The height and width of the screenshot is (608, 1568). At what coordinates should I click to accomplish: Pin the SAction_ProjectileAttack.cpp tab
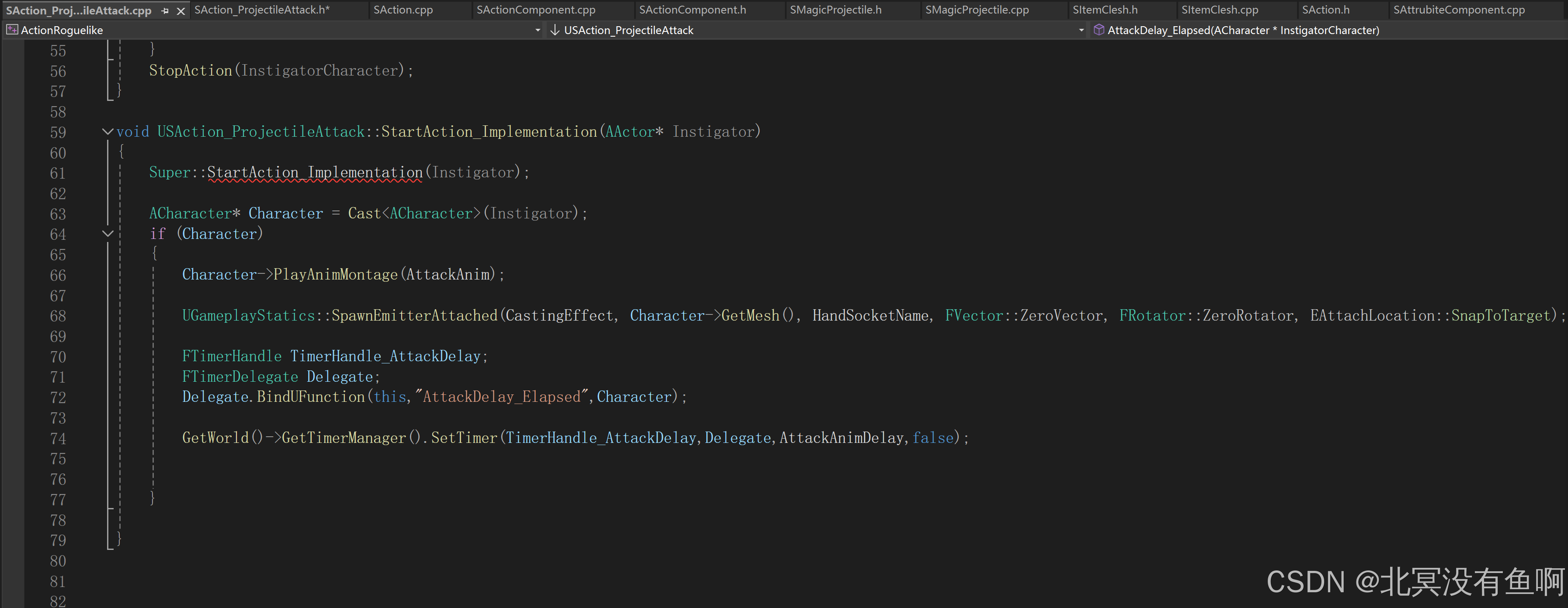(165, 11)
